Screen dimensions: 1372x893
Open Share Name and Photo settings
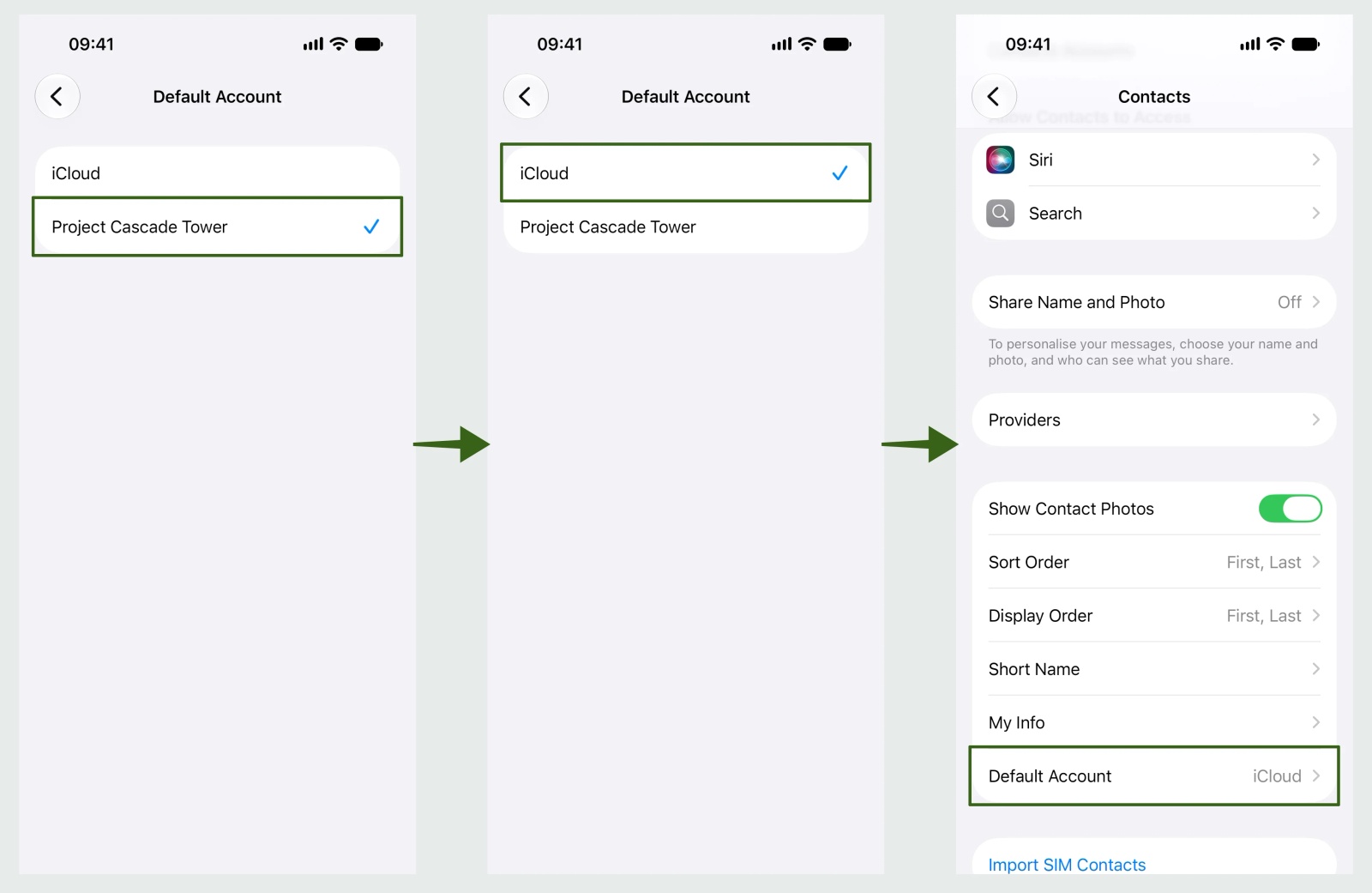(x=1153, y=302)
